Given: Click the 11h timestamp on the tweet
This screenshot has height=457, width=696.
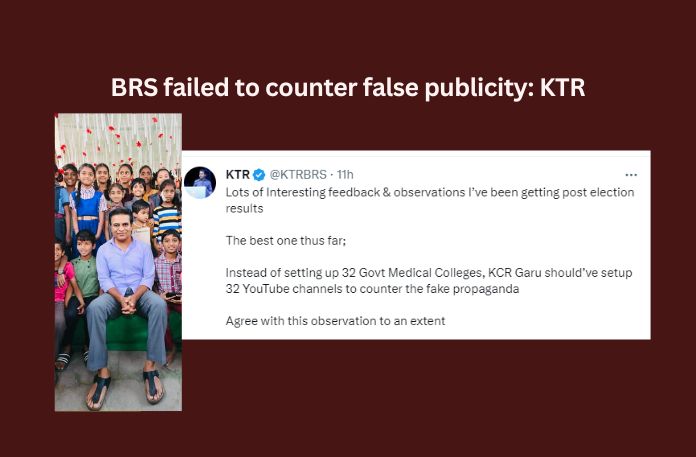Looking at the screenshot, I should 345,175.
